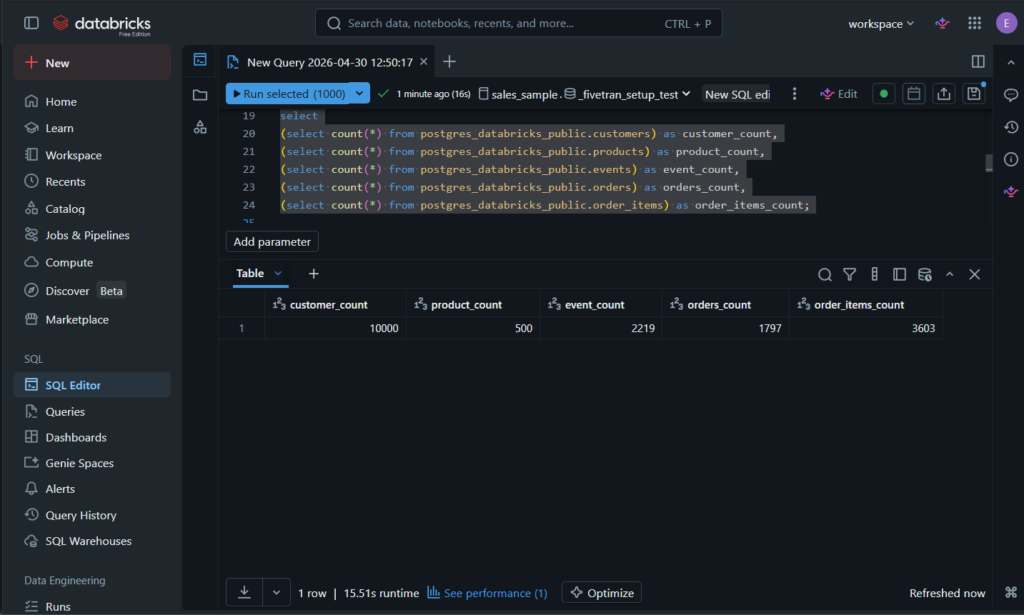Click the green connection status indicator

pyautogui.click(x=884, y=94)
